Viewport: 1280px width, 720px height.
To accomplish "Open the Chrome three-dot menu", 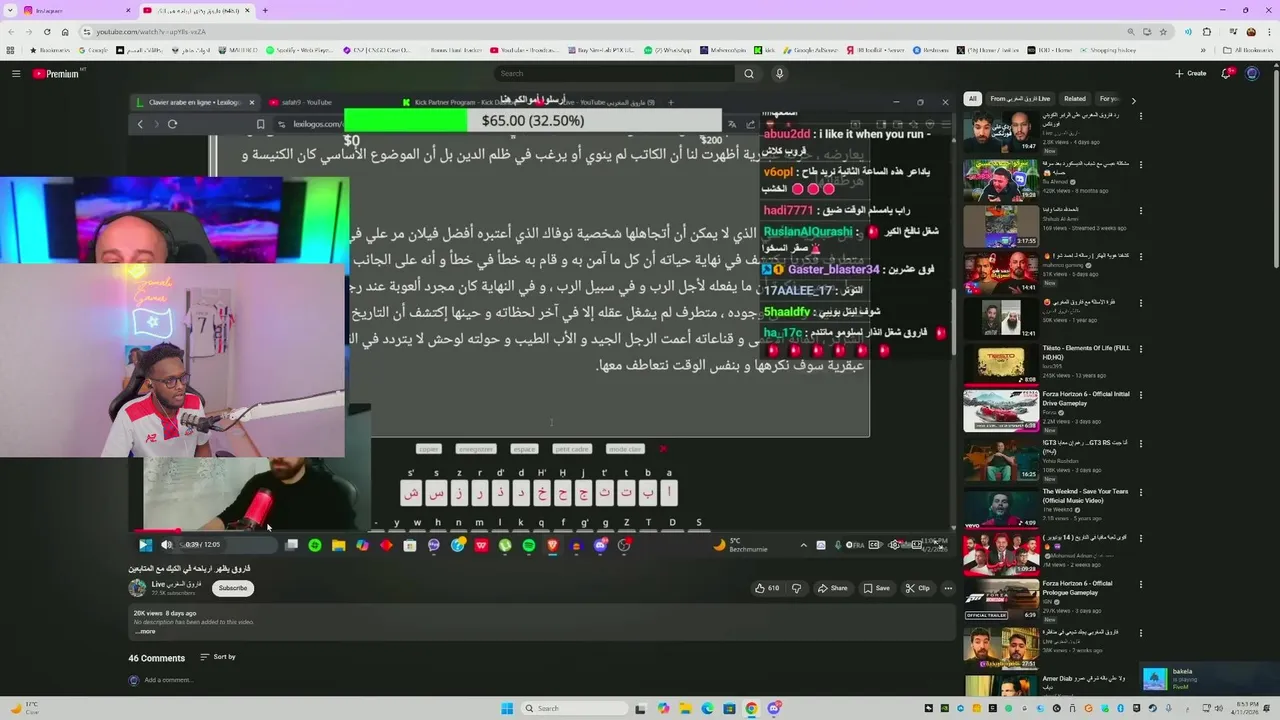I will coord(1267,32).
